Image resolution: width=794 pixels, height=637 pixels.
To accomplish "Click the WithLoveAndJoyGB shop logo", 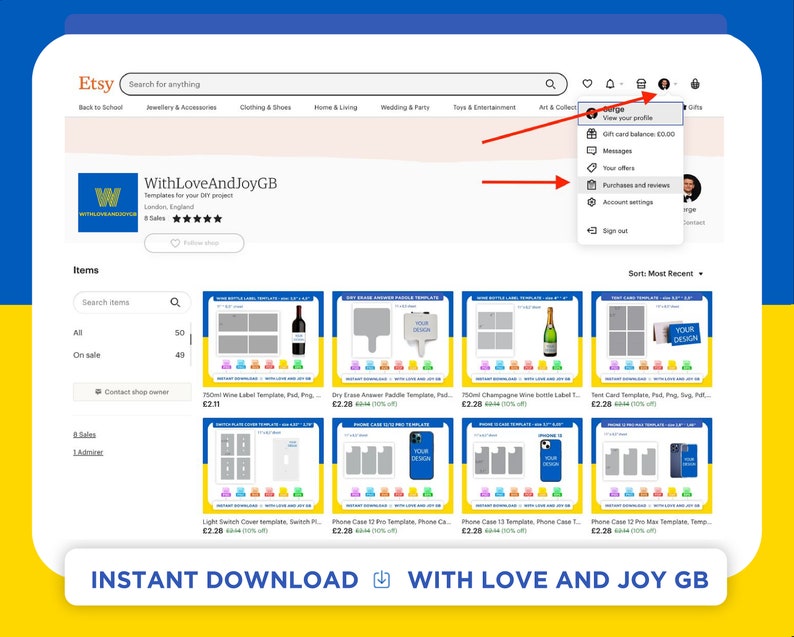I will (108, 203).
